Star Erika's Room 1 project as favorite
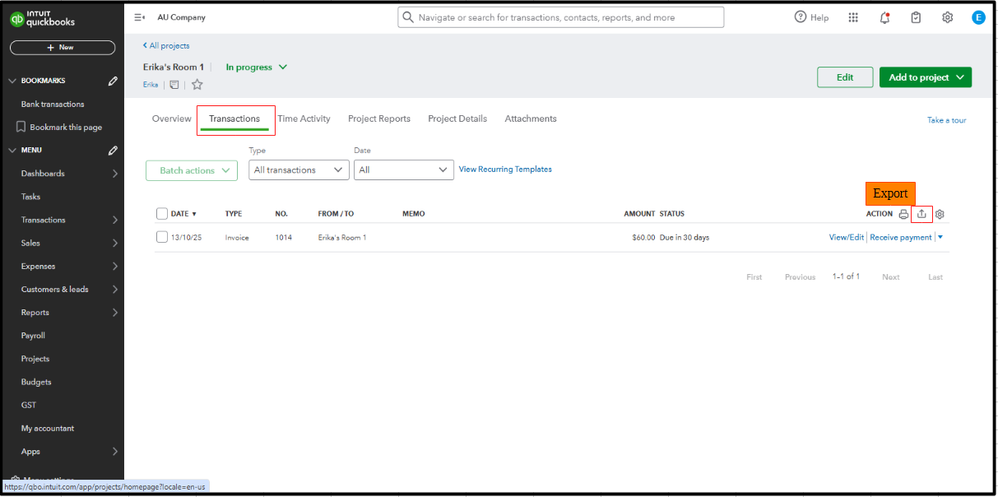The height and width of the screenshot is (497, 998). click(197, 84)
